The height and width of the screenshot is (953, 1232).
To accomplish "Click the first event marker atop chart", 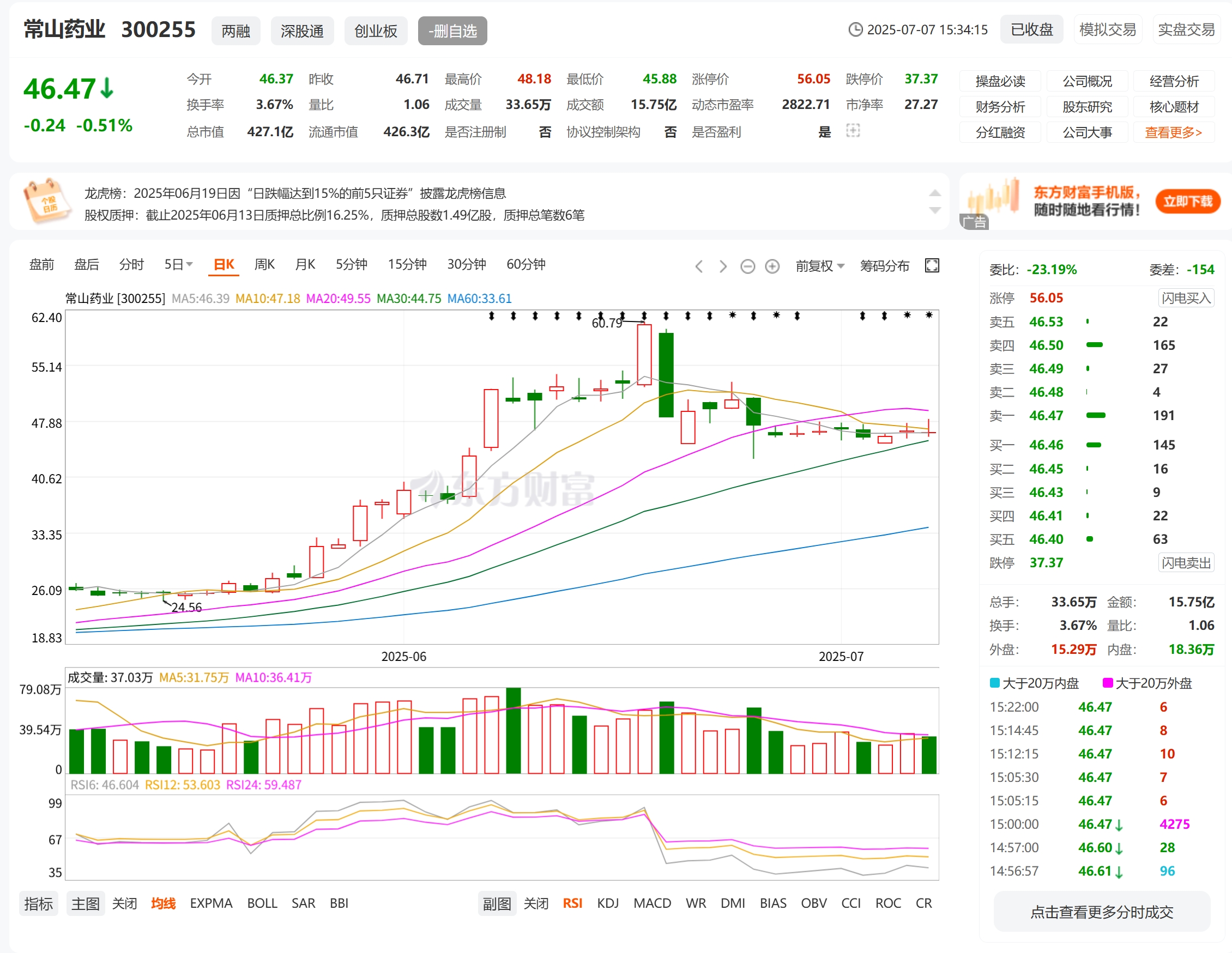I will point(491,316).
